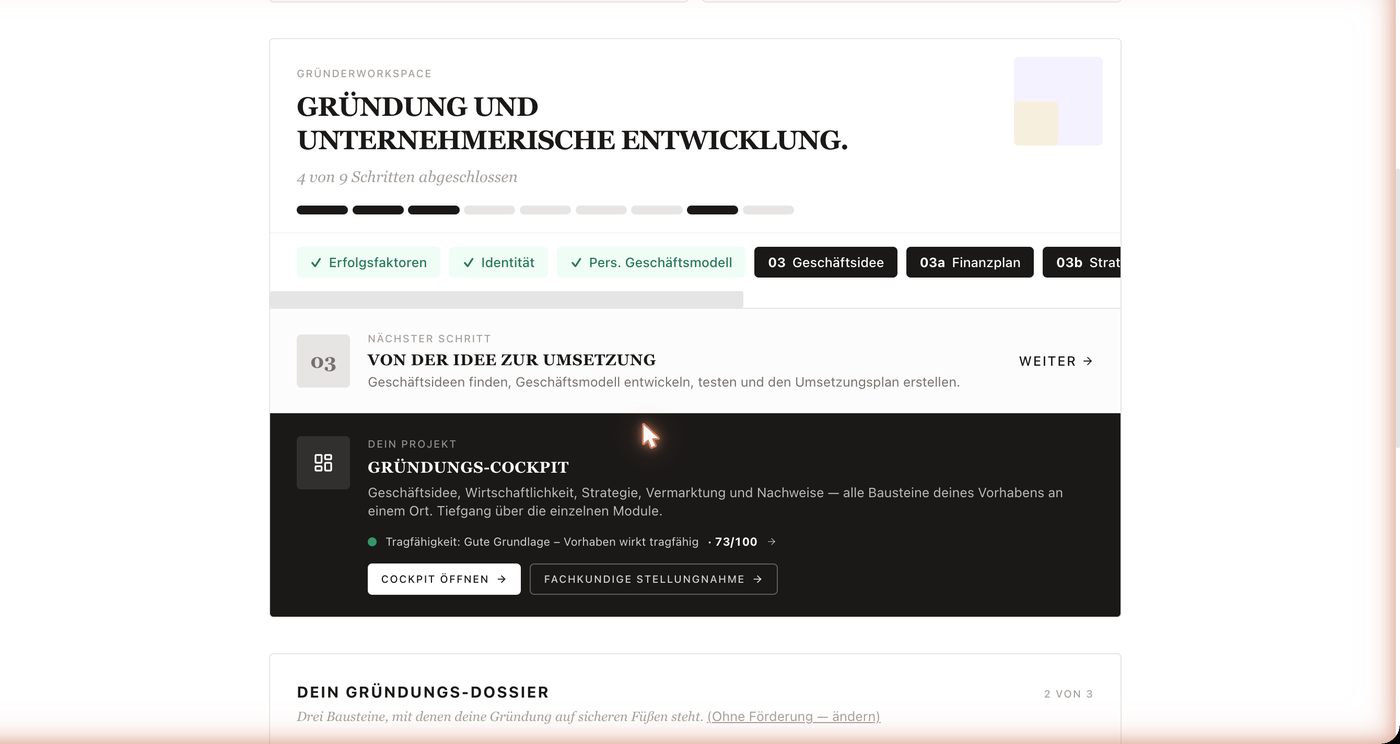Viewport: 1400px width, 744px height.
Task: Click 'Nächster Schritt' label
Action: click(x=429, y=339)
